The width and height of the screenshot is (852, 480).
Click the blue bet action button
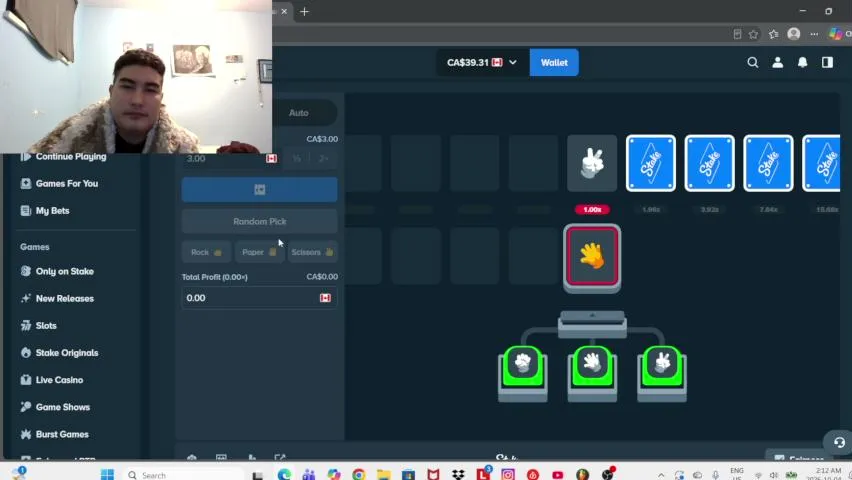tap(259, 190)
